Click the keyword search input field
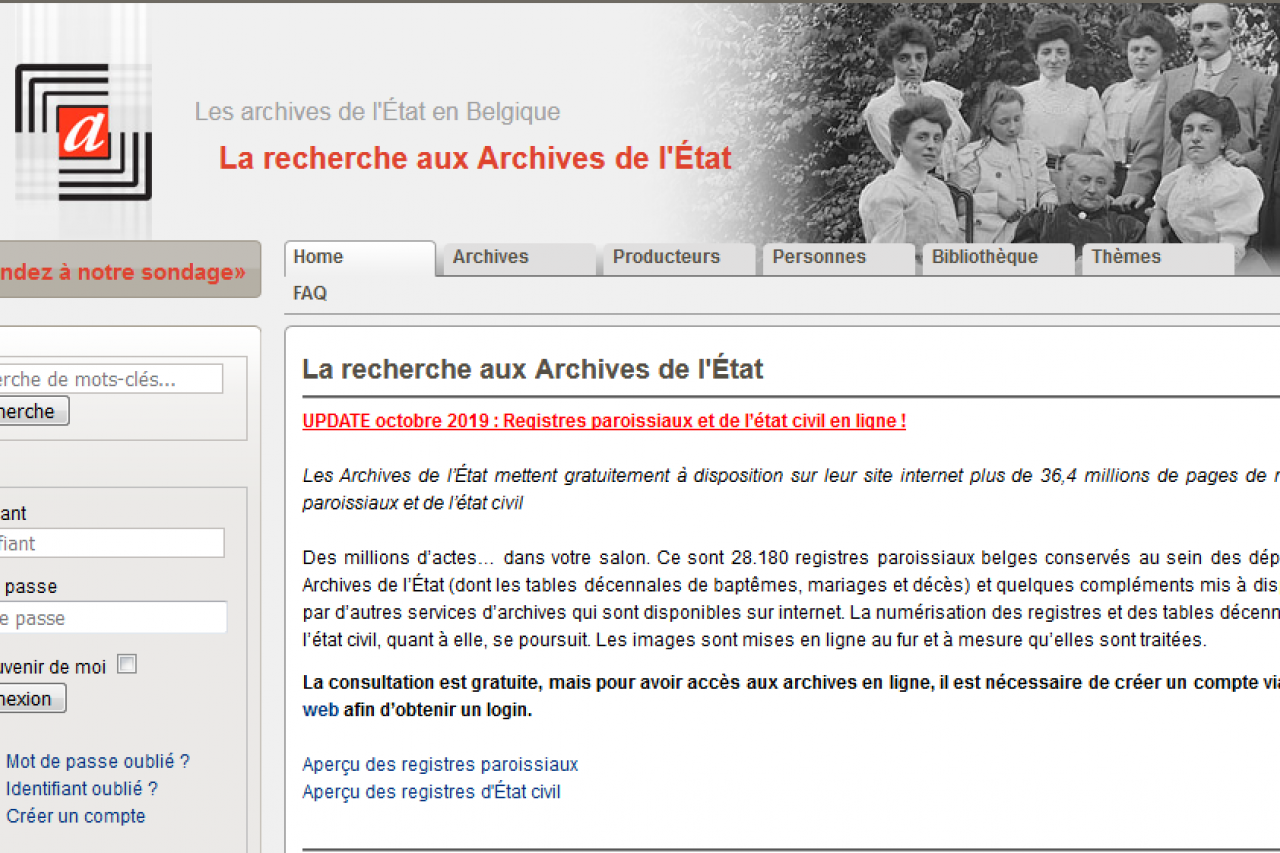Viewport: 1280px width, 853px height. coord(111,379)
